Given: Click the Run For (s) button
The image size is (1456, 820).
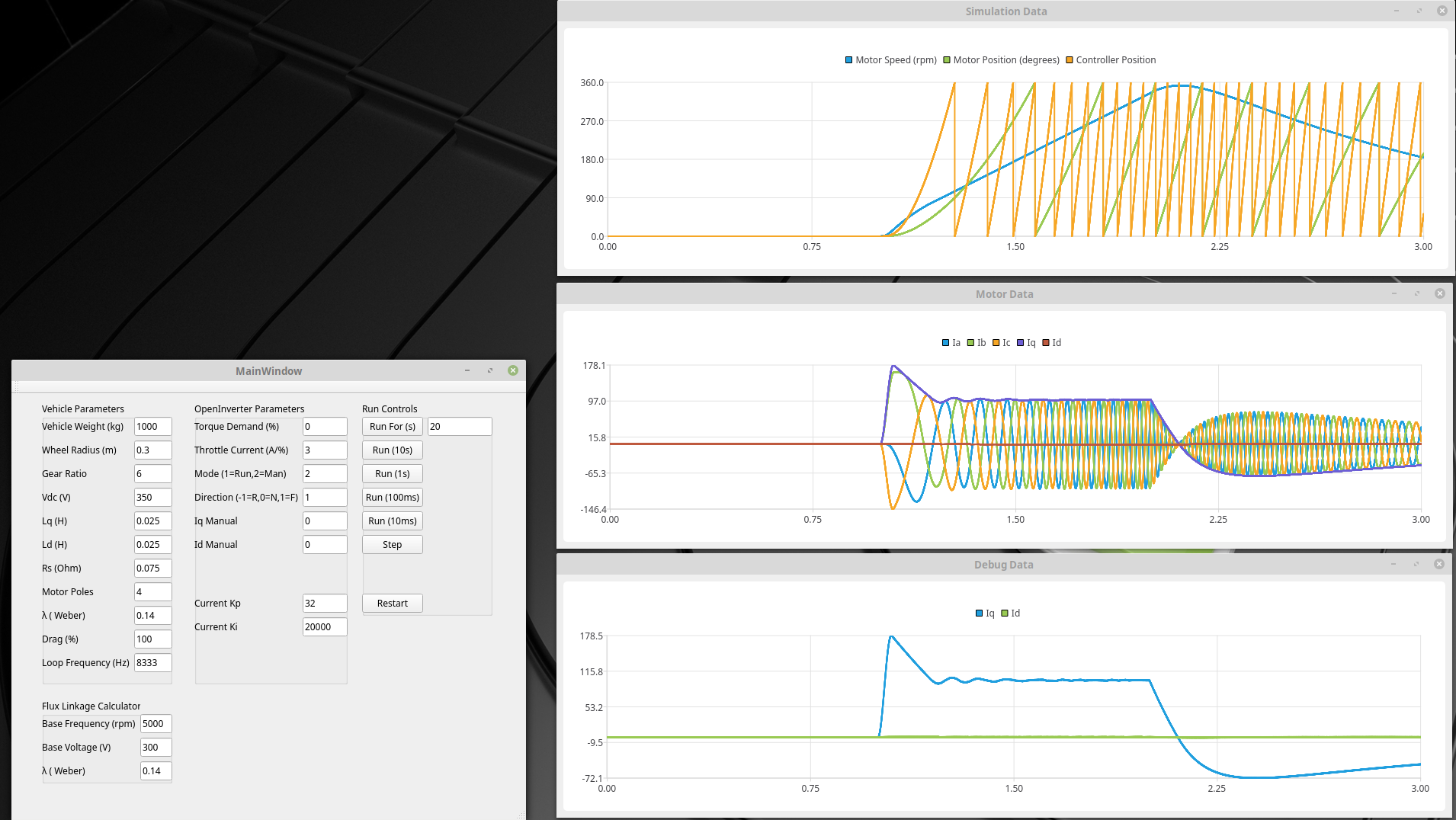Looking at the screenshot, I should 392,427.
